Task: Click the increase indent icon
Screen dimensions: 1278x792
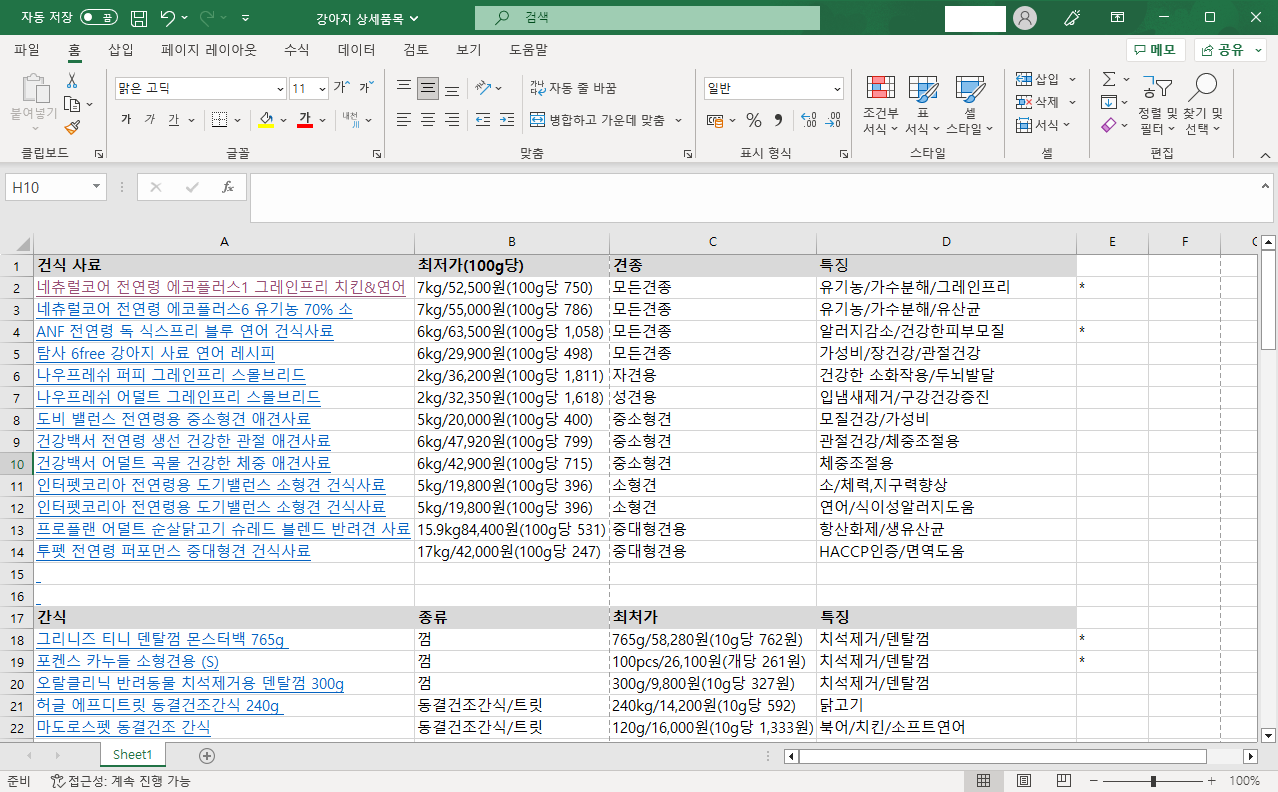Action: click(x=507, y=120)
